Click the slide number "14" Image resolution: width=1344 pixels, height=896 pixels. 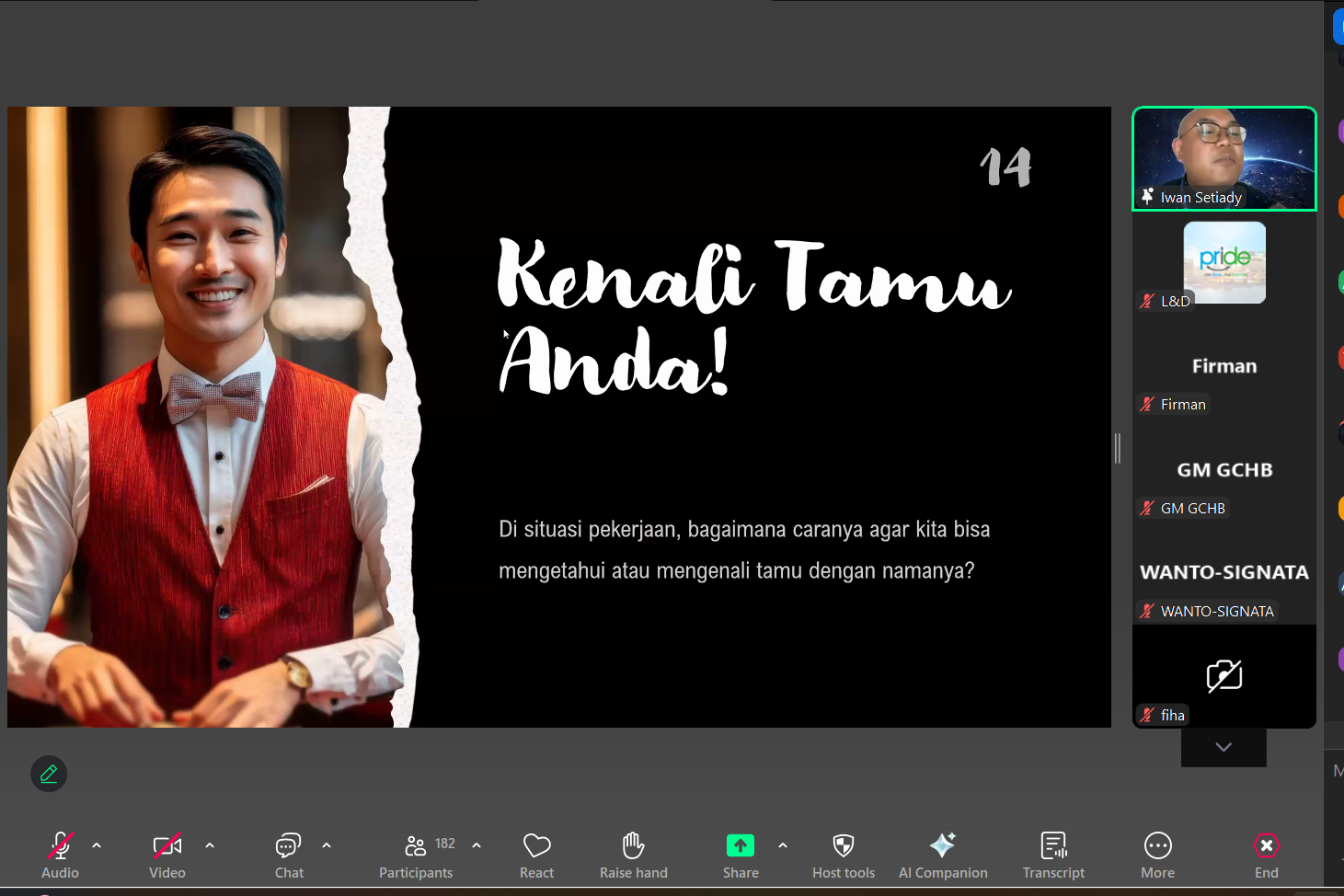[1005, 167]
